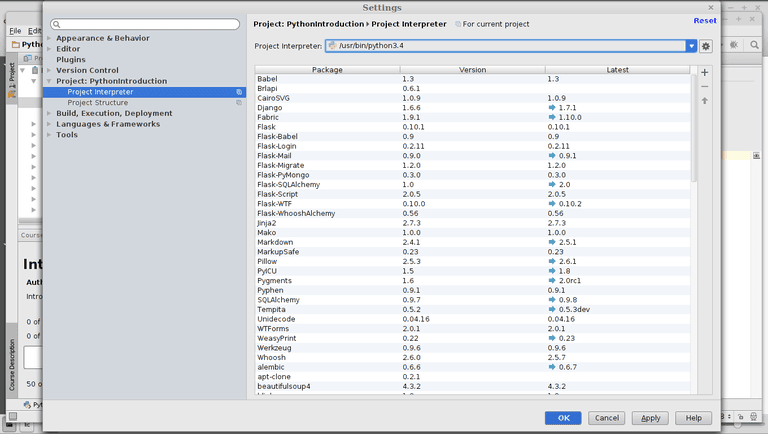
Task: Click the update arrow icon for Django
Action: [552, 107]
